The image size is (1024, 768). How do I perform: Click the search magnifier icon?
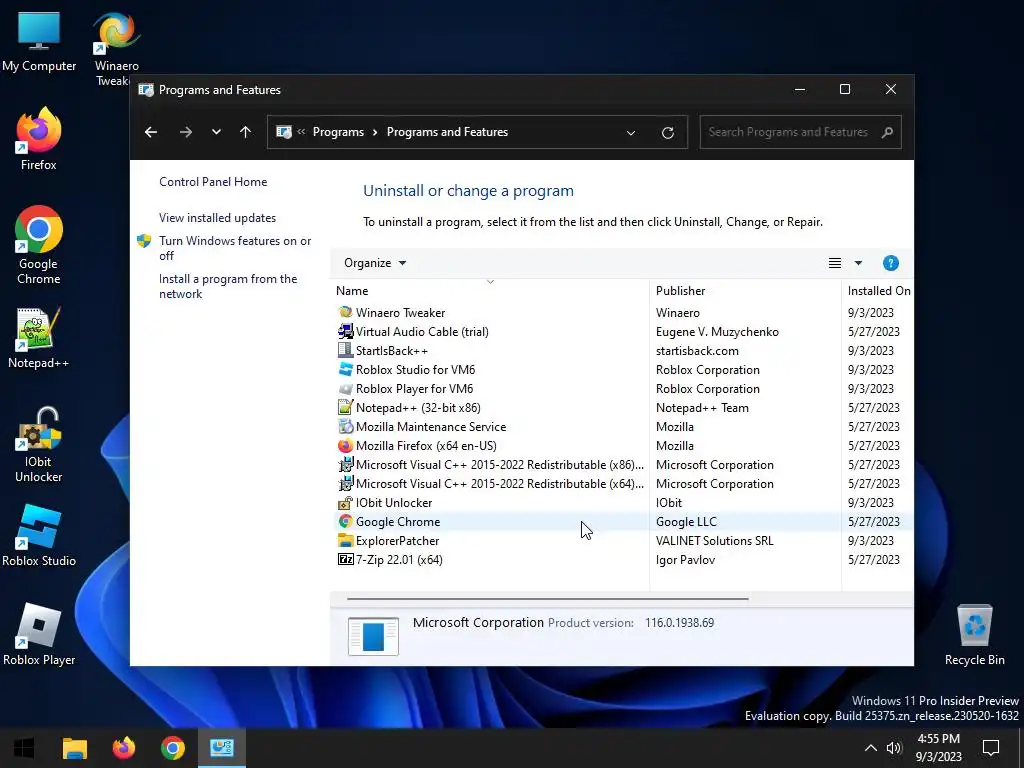tap(887, 132)
